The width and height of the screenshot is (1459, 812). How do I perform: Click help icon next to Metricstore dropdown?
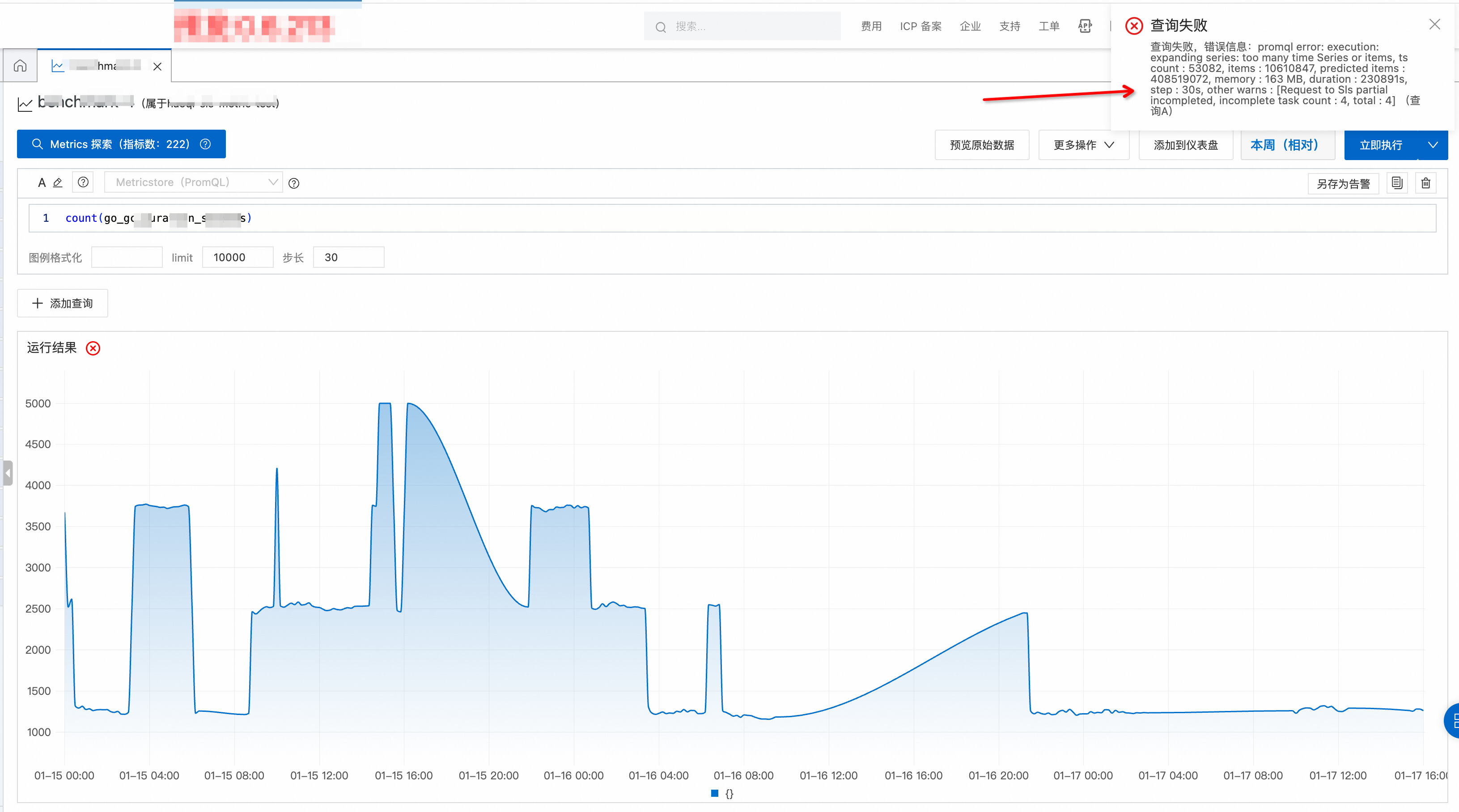[293, 183]
